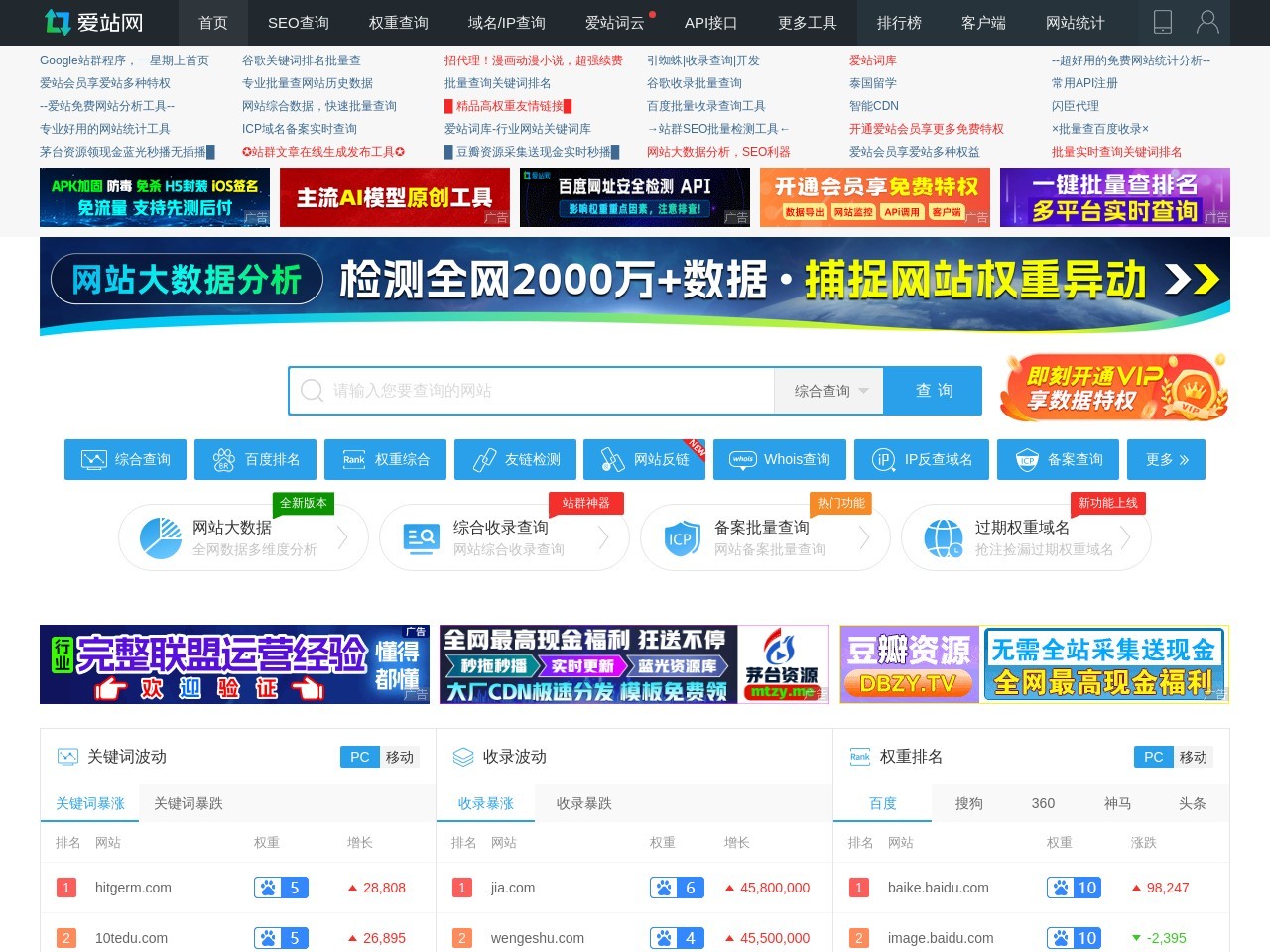Click hitgerm.com Baidu weight 5 badge

pyautogui.click(x=281, y=888)
